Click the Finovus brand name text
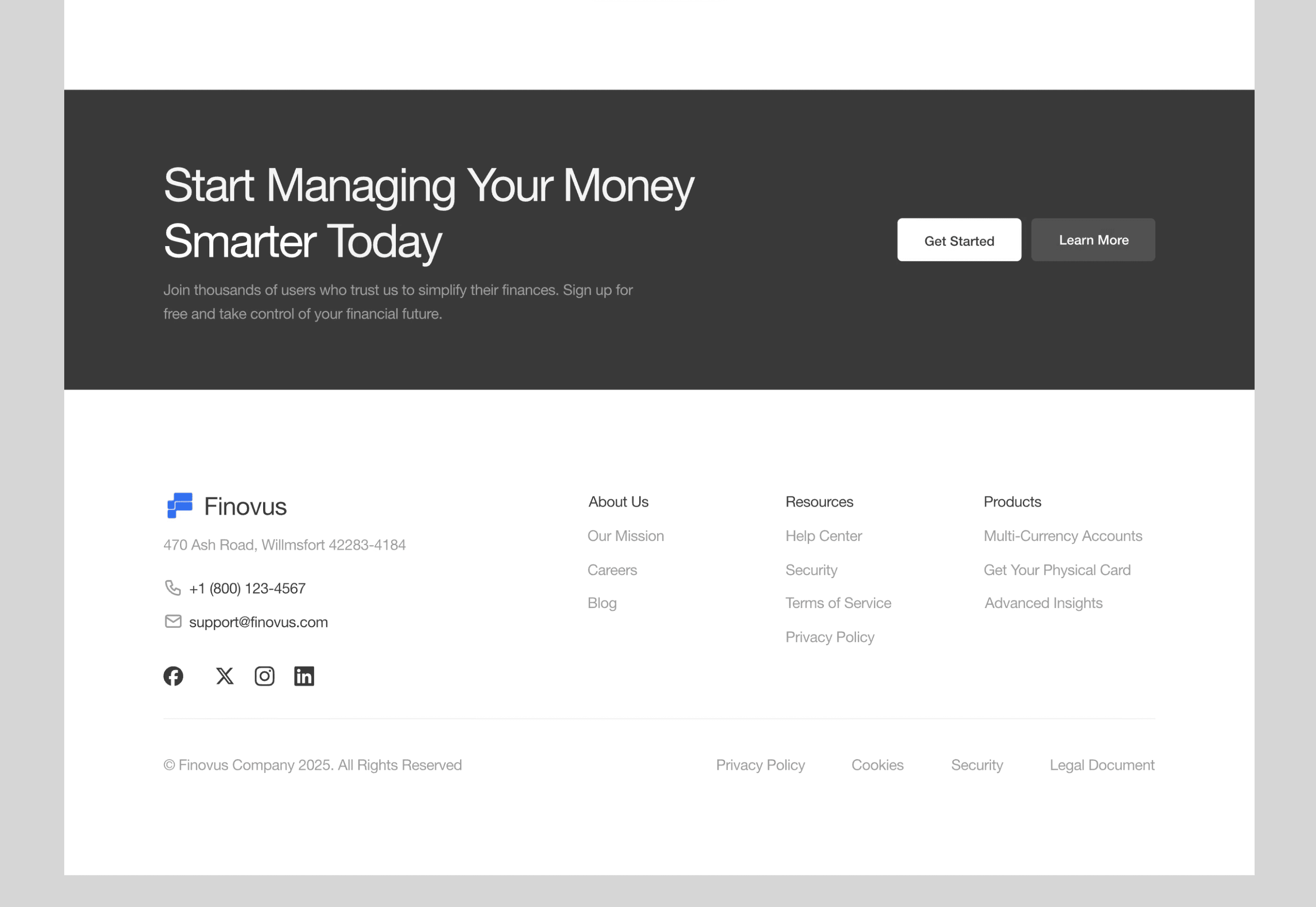 245,506
